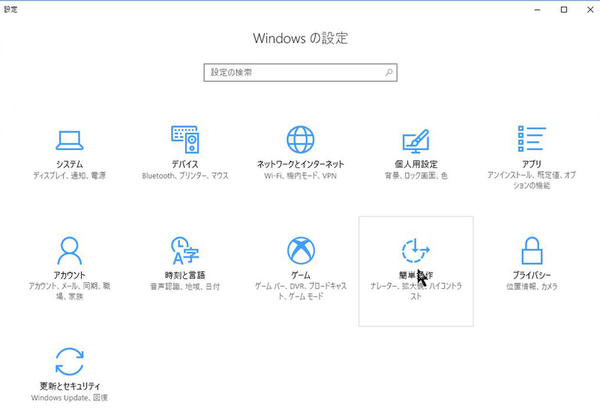Click the Bluetooth、プリンター、マウス description

point(185,176)
